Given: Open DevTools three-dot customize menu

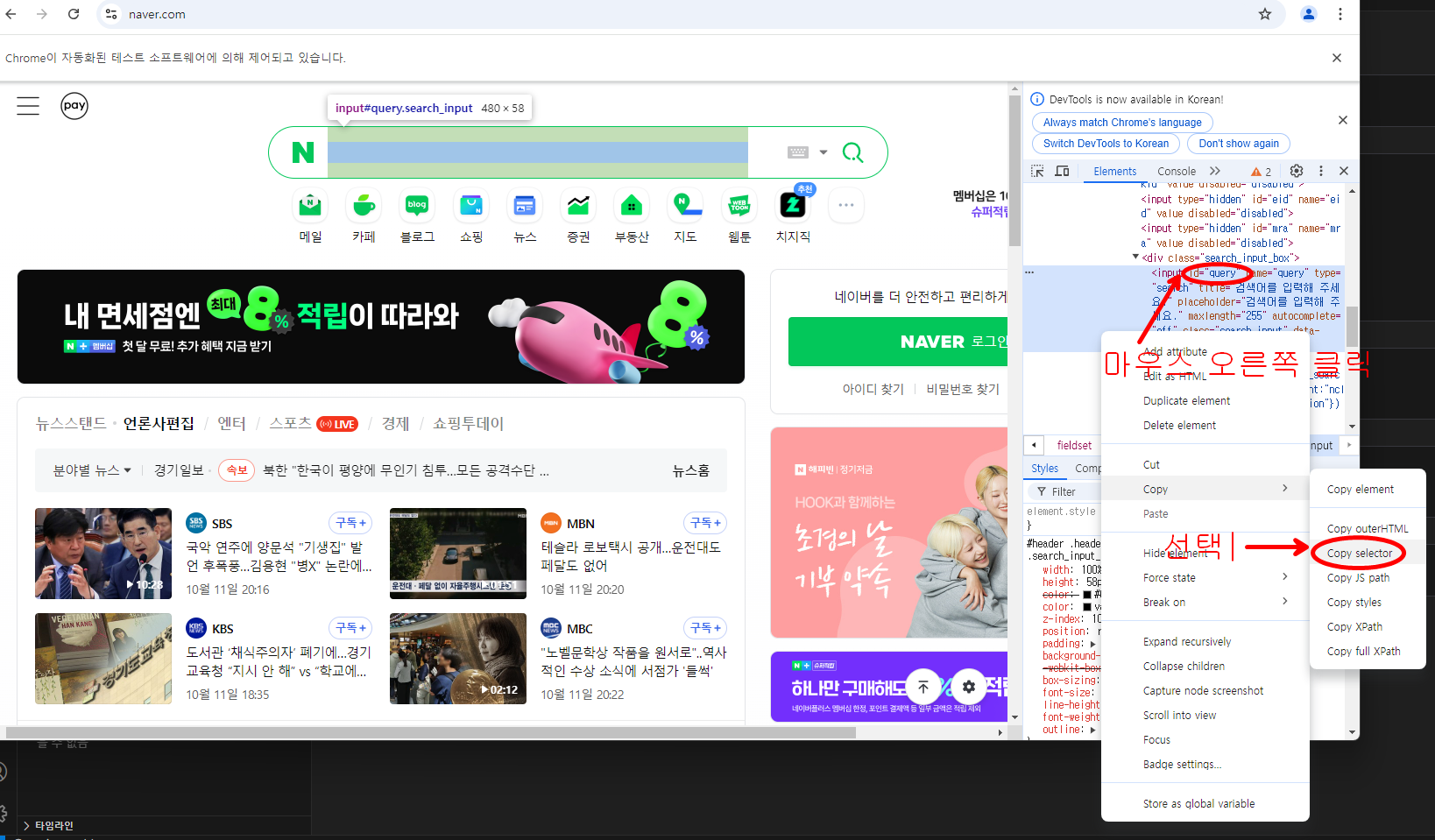Looking at the screenshot, I should point(1321,171).
